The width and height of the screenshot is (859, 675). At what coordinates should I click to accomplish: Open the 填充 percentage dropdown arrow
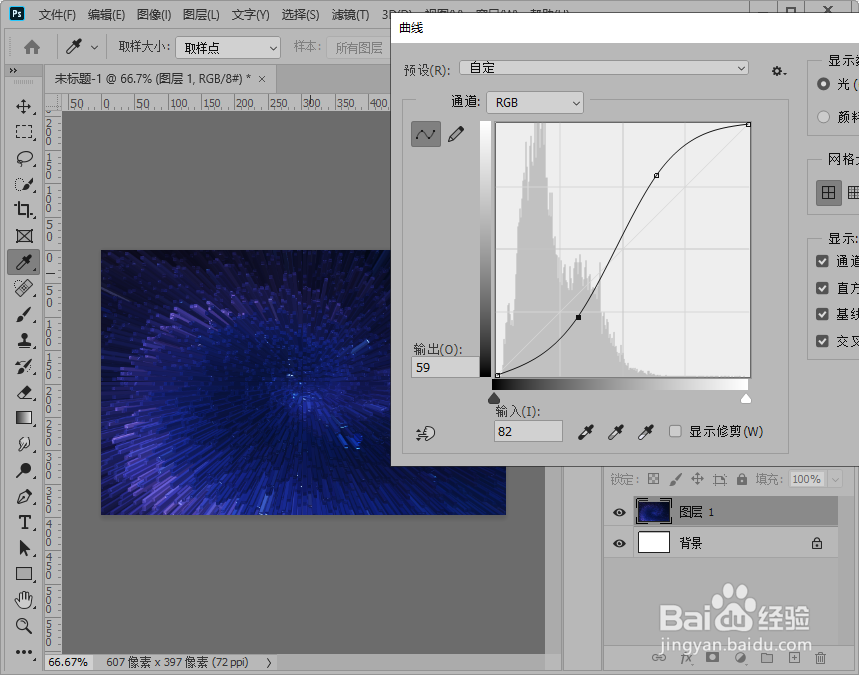pyautogui.click(x=835, y=479)
